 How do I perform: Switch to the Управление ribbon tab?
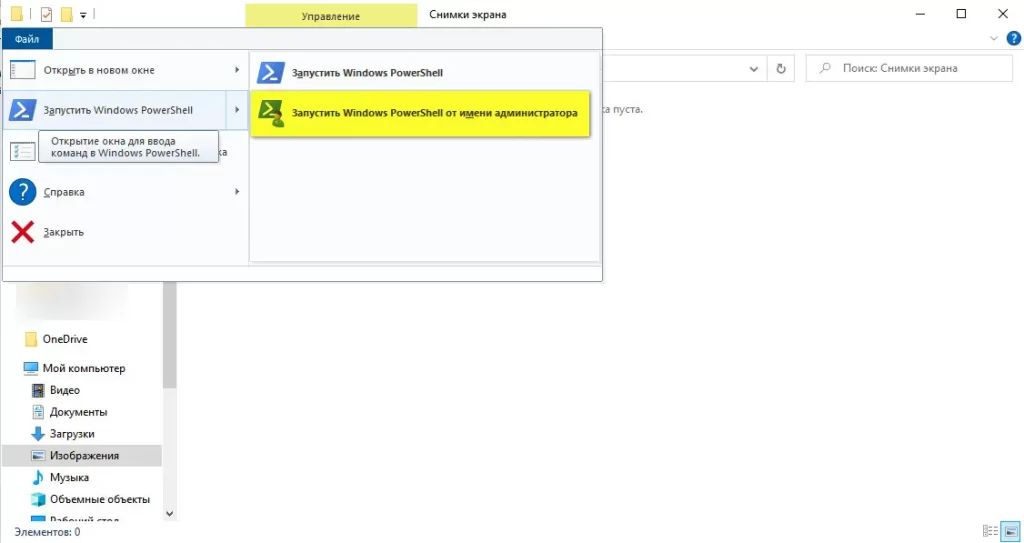330,16
